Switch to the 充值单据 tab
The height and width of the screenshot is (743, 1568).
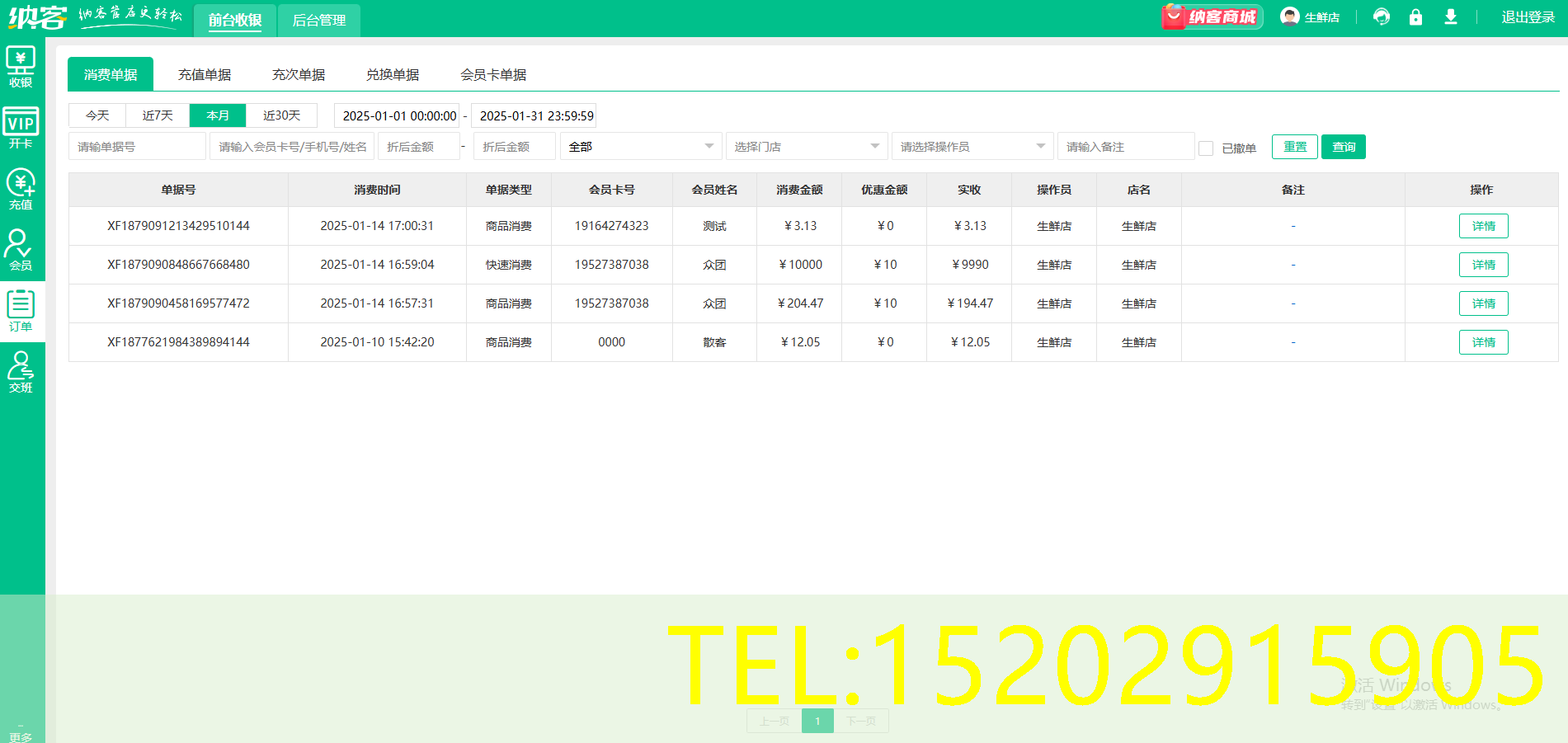coord(205,75)
